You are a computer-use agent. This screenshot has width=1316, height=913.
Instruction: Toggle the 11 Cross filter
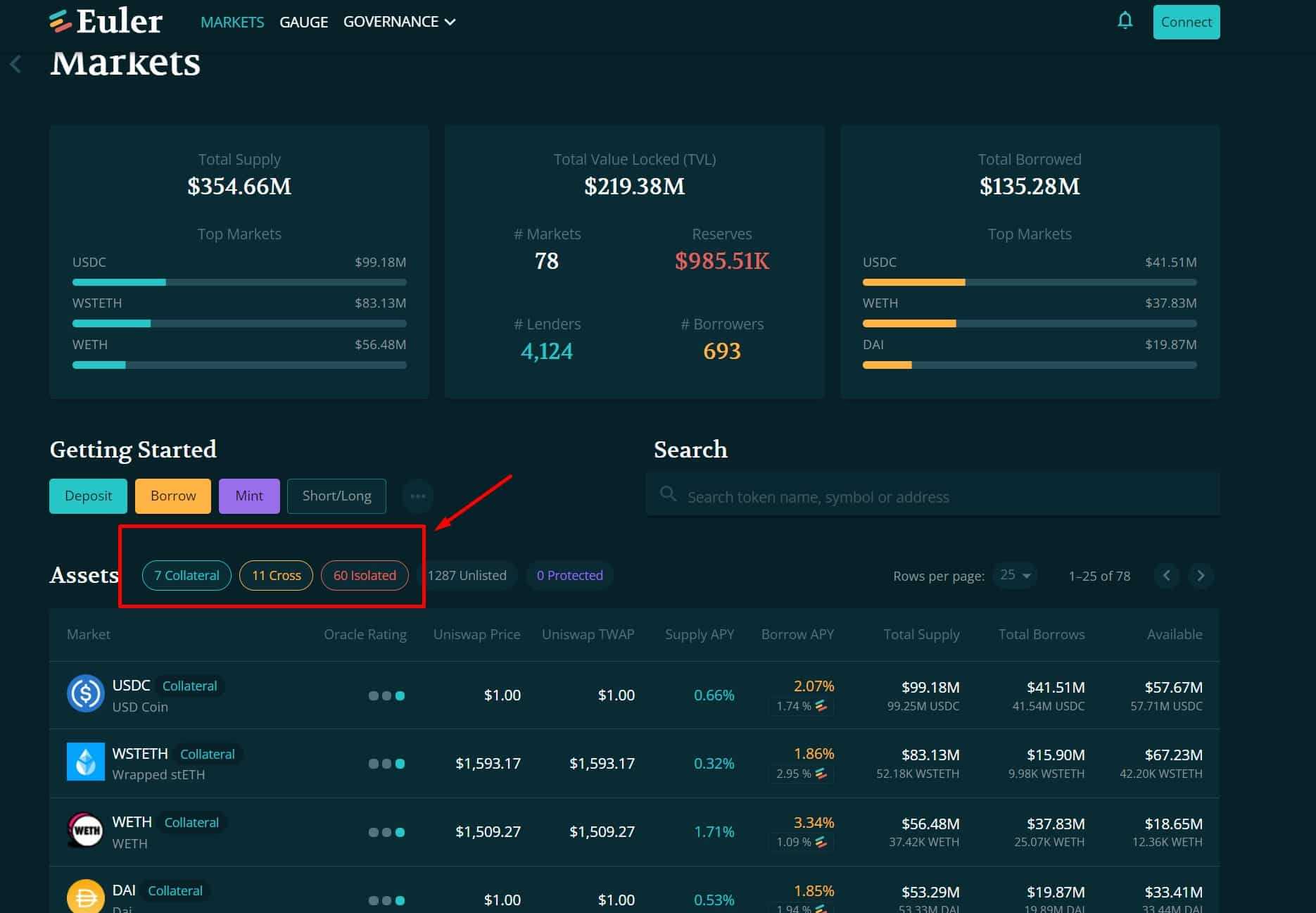[276, 576]
